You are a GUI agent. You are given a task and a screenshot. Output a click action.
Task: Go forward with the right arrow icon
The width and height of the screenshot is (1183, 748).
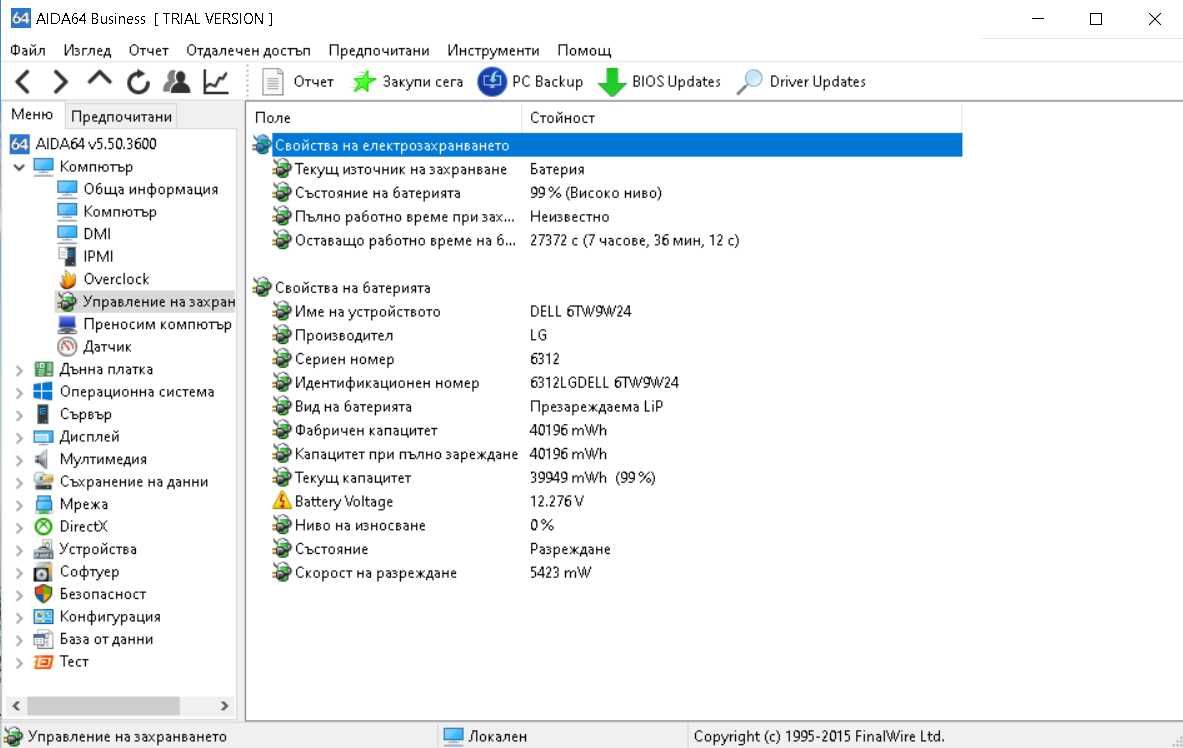tap(60, 82)
